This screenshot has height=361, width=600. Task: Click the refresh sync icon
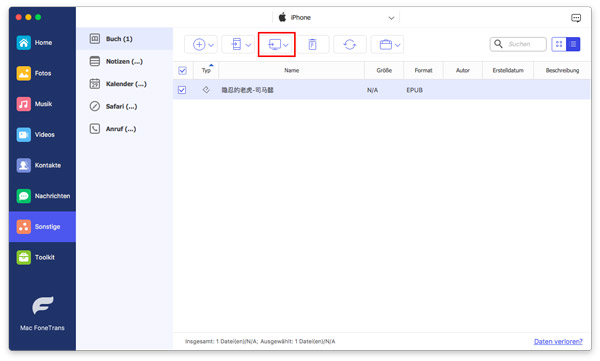[350, 44]
